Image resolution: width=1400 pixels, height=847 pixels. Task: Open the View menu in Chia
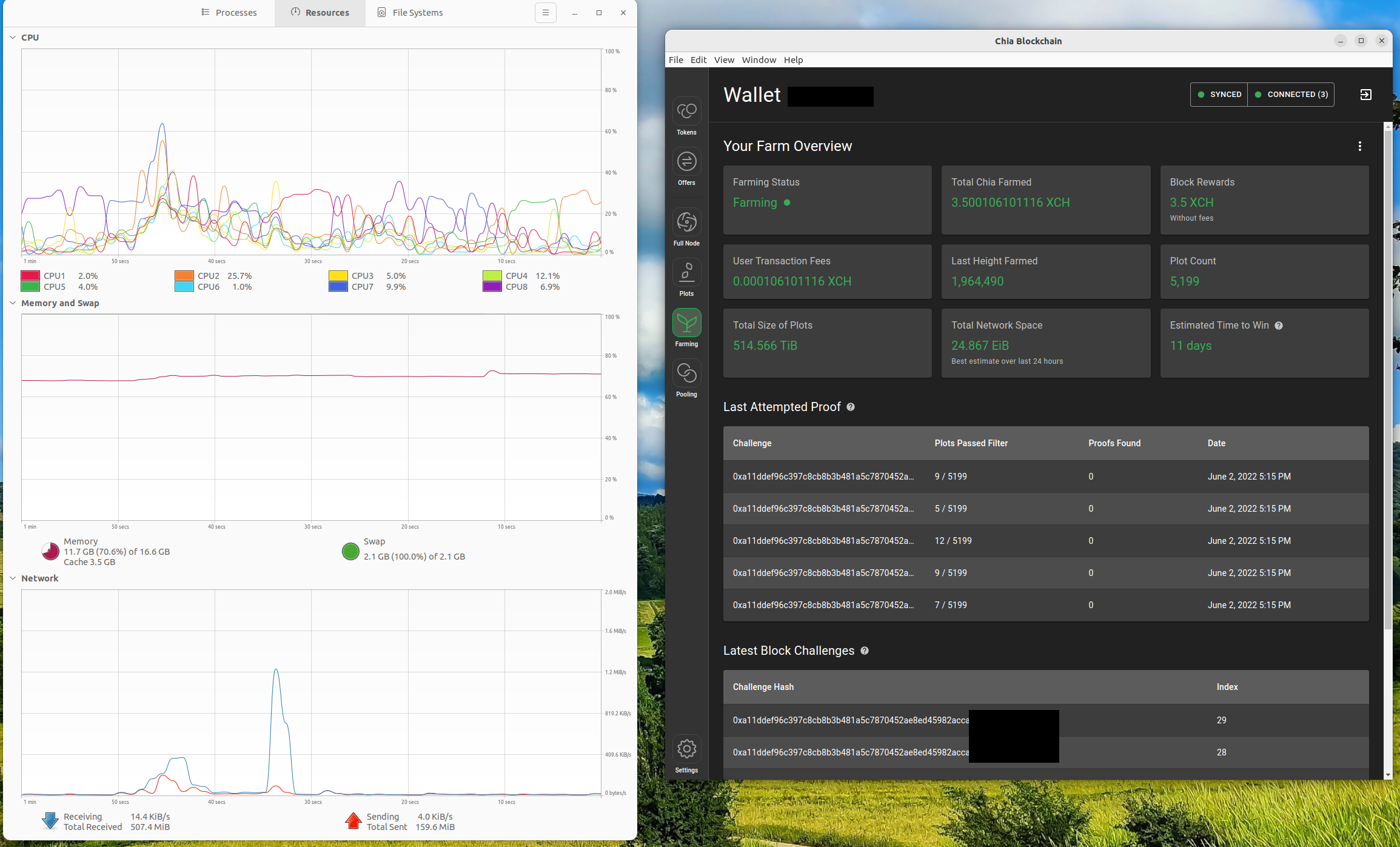(x=724, y=60)
